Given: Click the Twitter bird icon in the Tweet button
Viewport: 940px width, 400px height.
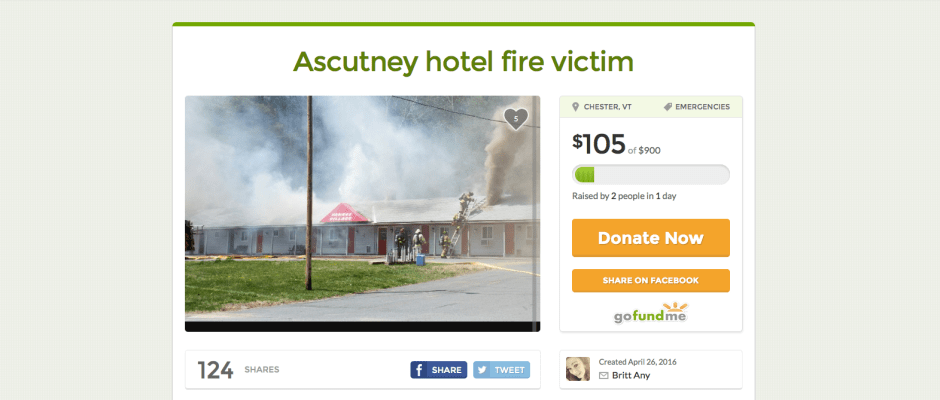Looking at the screenshot, I should [483, 370].
